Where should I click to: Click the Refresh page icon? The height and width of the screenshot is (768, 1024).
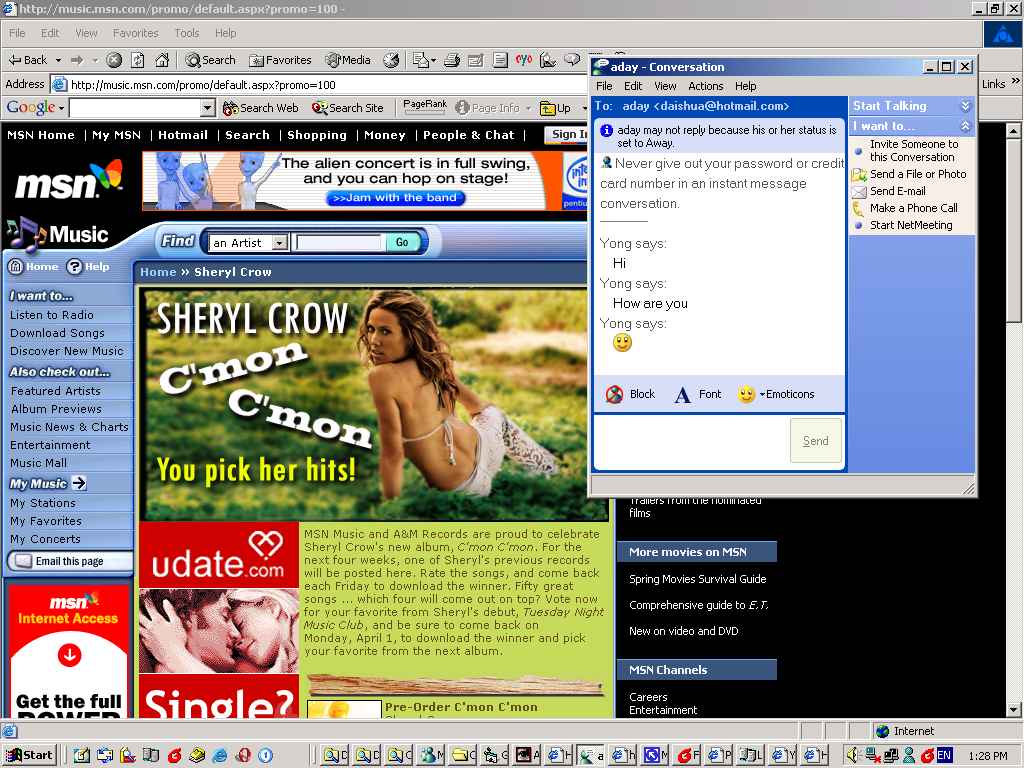(137, 60)
